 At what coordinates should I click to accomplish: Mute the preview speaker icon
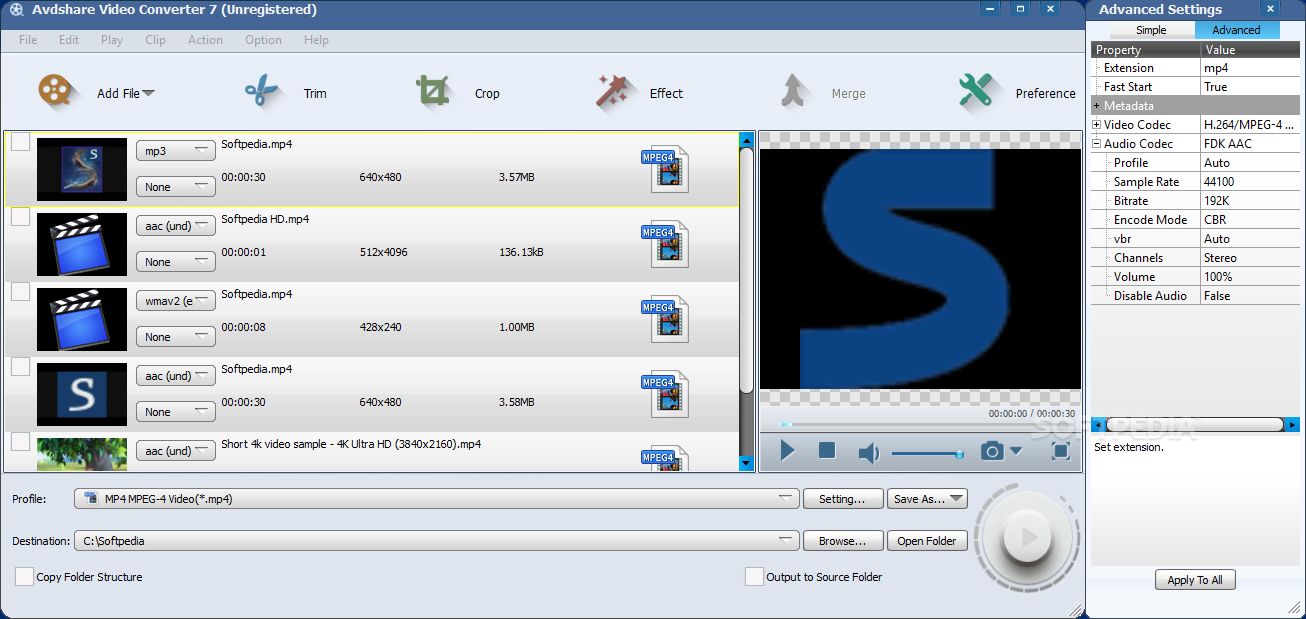pos(869,453)
